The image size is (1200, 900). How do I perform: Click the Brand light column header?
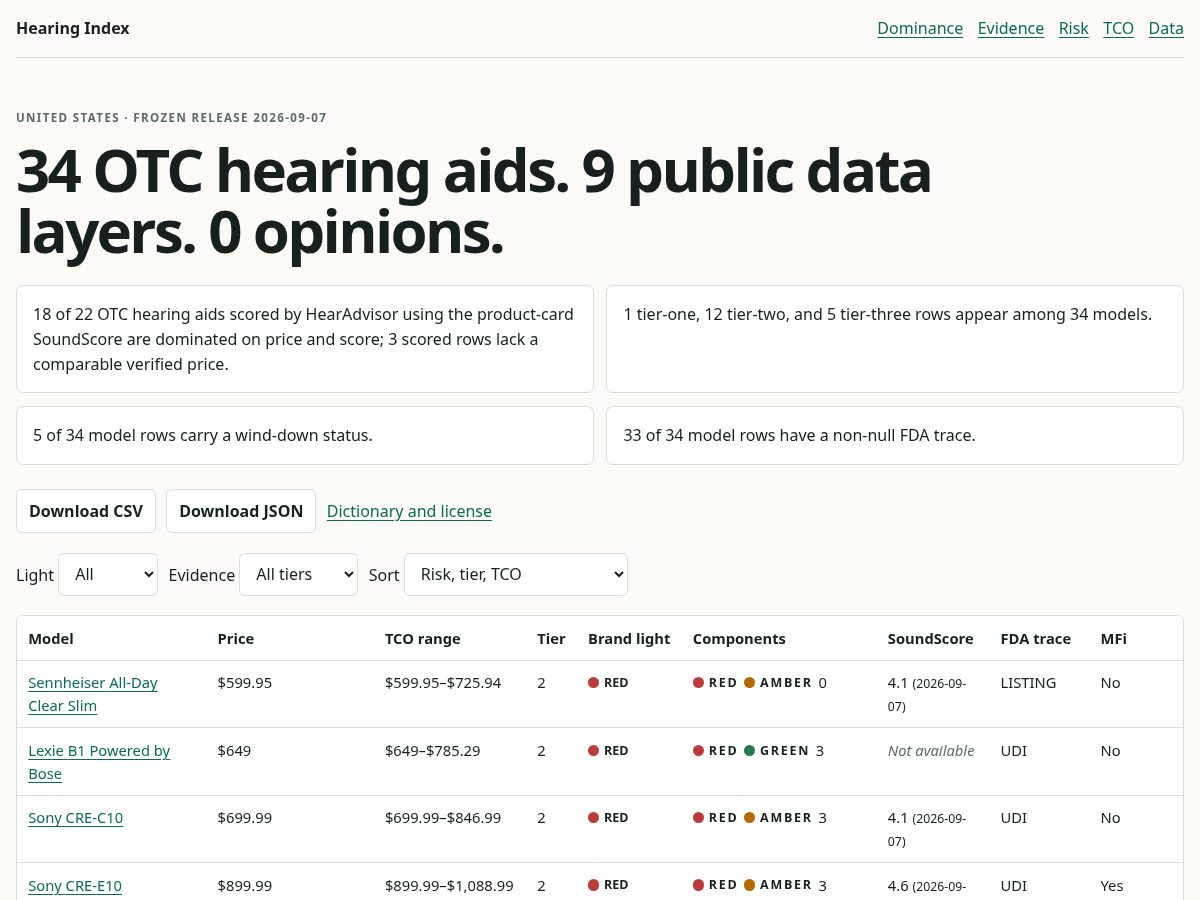click(x=629, y=639)
